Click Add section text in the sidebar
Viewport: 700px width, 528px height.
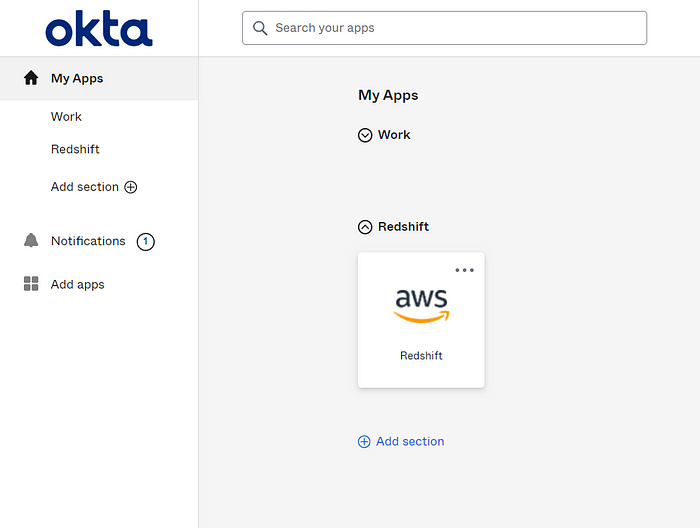coord(85,187)
